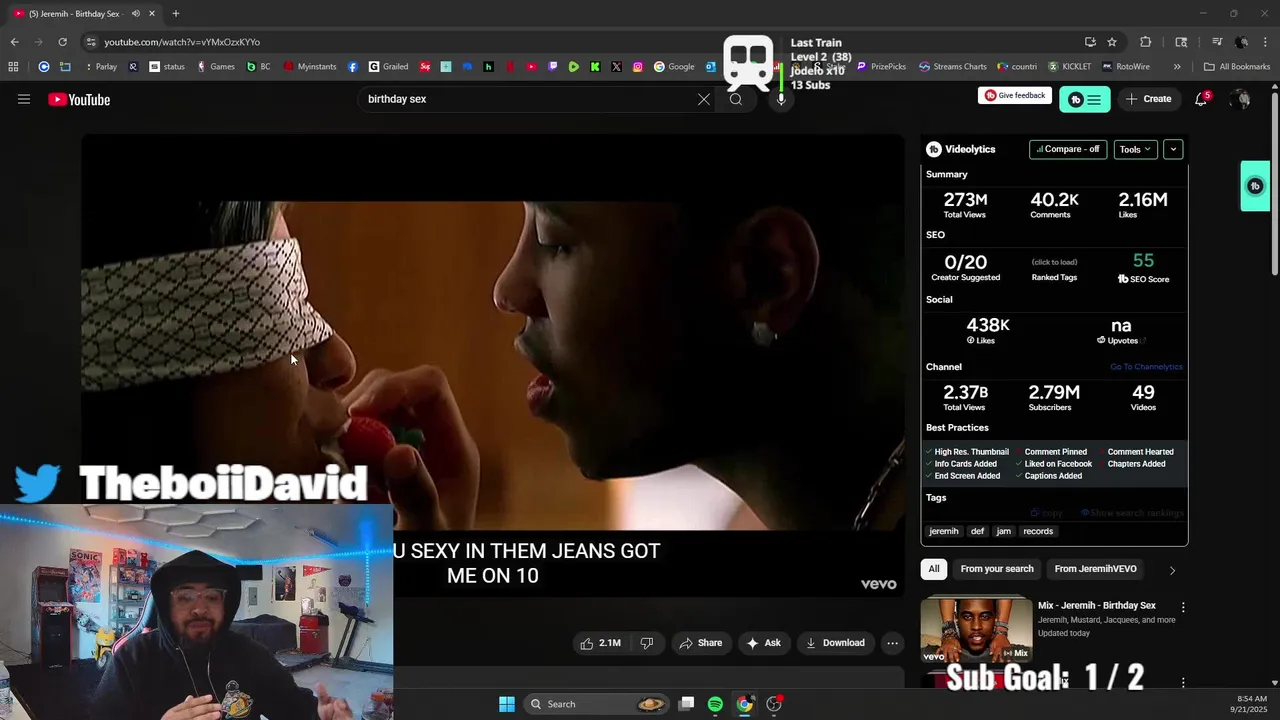Close the Jeremih - Birthday Sex tab
This screenshot has width=1280, height=720.
pyautogui.click(x=152, y=13)
